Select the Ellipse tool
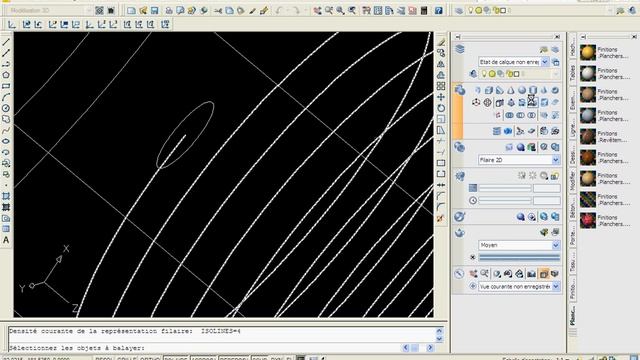The height and width of the screenshot is (360, 640). (x=6, y=141)
